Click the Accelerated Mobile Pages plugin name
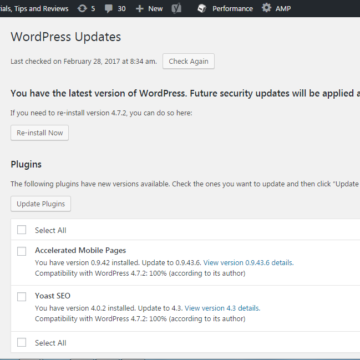Screen dimensions: 360x360 pyautogui.click(x=80, y=250)
